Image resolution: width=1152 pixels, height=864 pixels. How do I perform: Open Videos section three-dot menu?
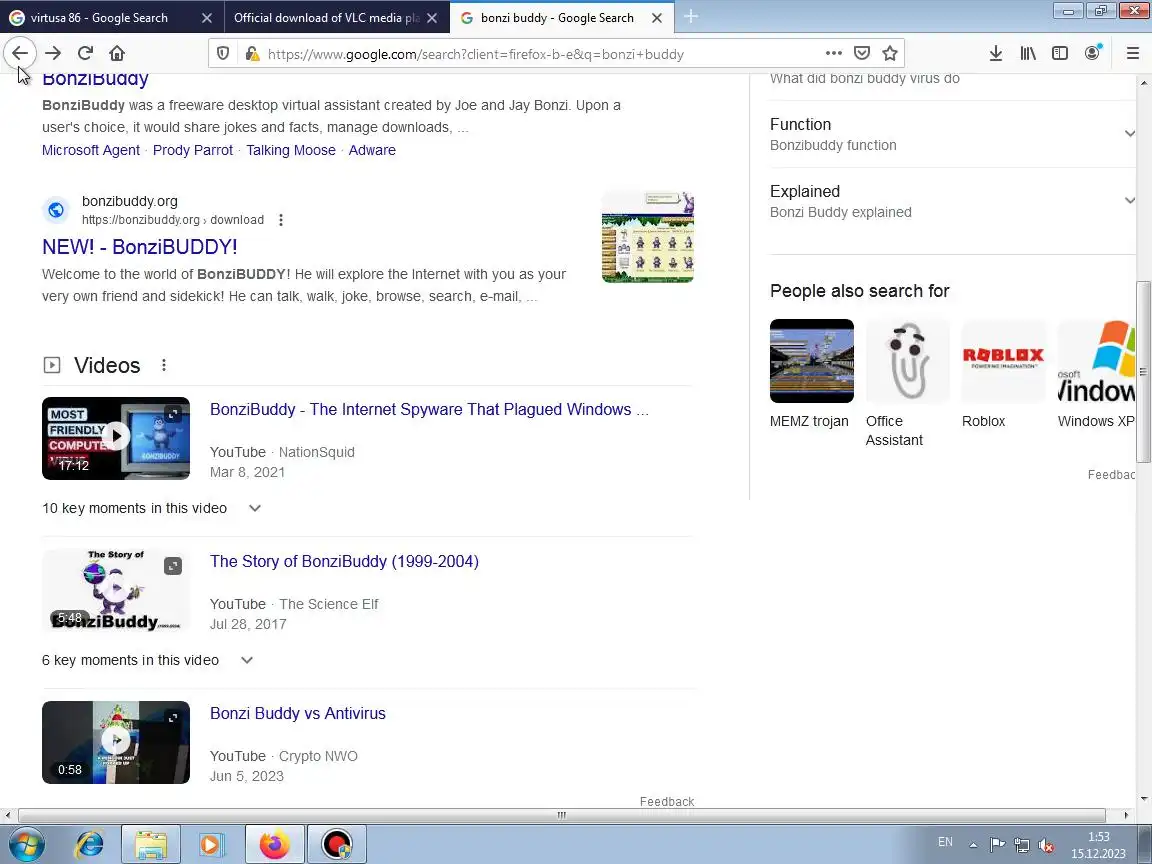pyautogui.click(x=164, y=365)
